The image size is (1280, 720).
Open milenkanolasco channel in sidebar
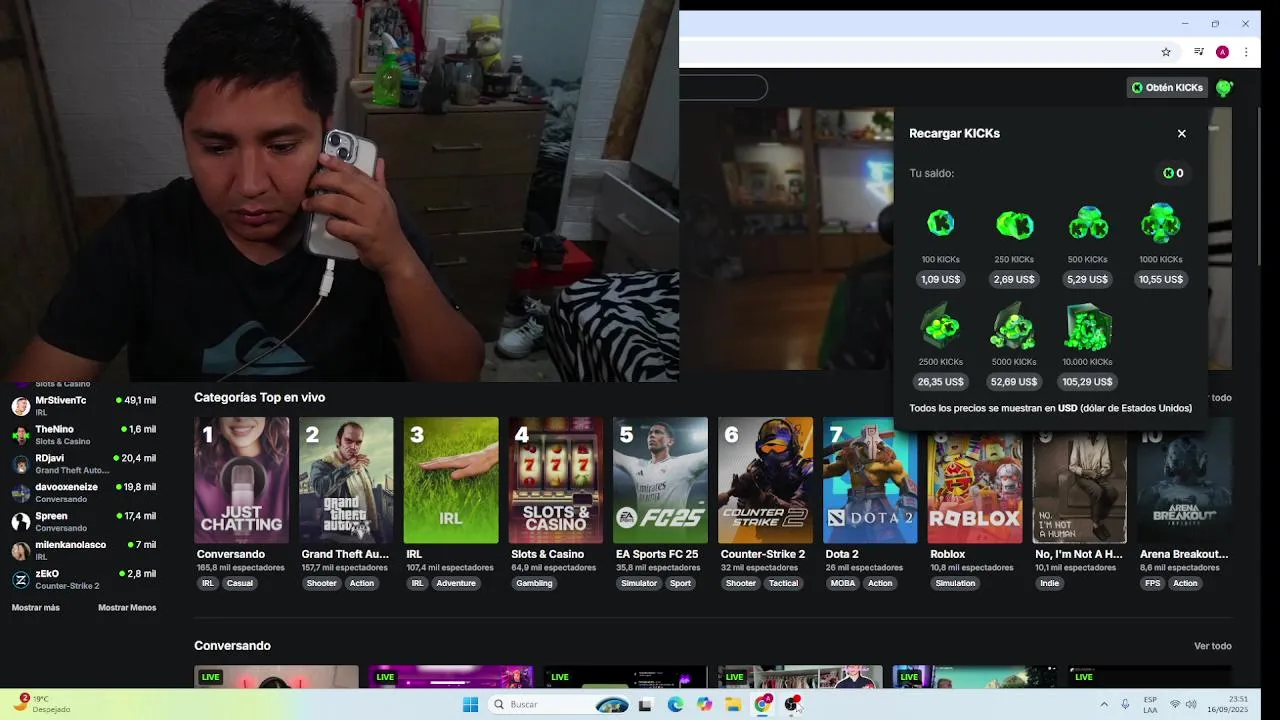tap(84, 550)
